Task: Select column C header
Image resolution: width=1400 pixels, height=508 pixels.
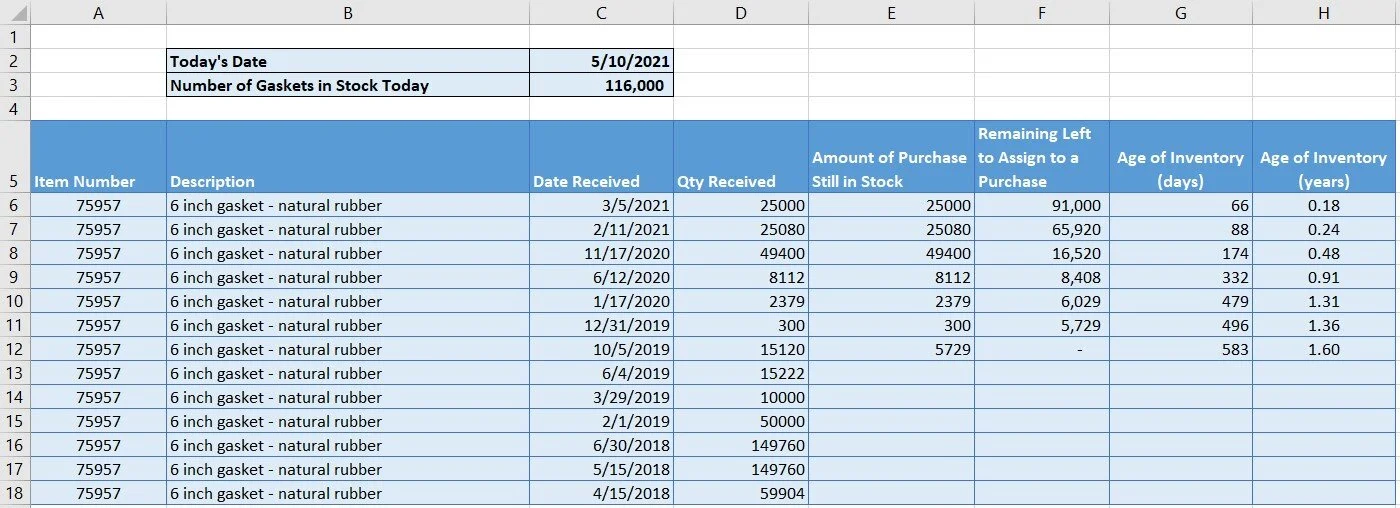Action: point(601,12)
